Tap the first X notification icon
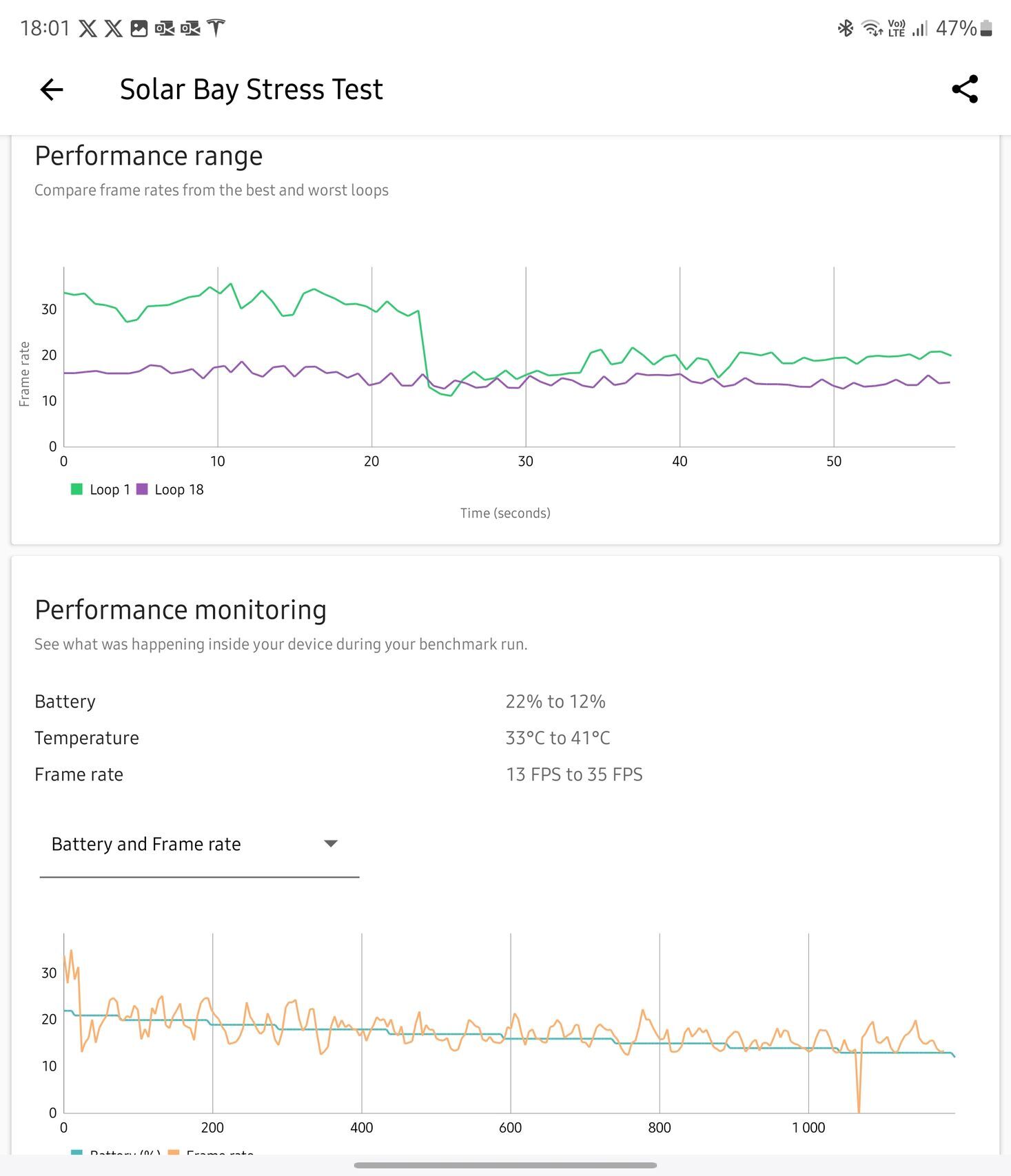This screenshot has width=1011, height=1176. point(88,28)
